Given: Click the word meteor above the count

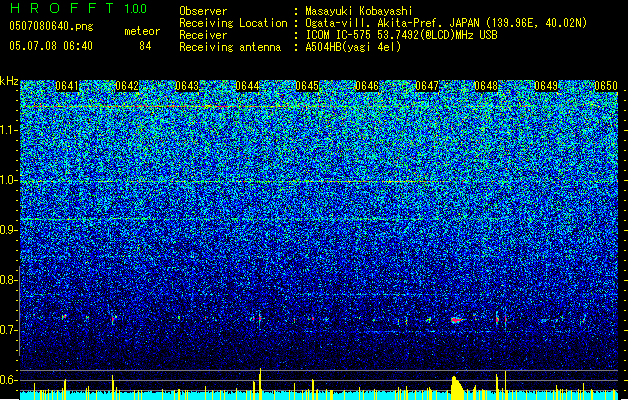Looking at the screenshot, I should point(142,31).
